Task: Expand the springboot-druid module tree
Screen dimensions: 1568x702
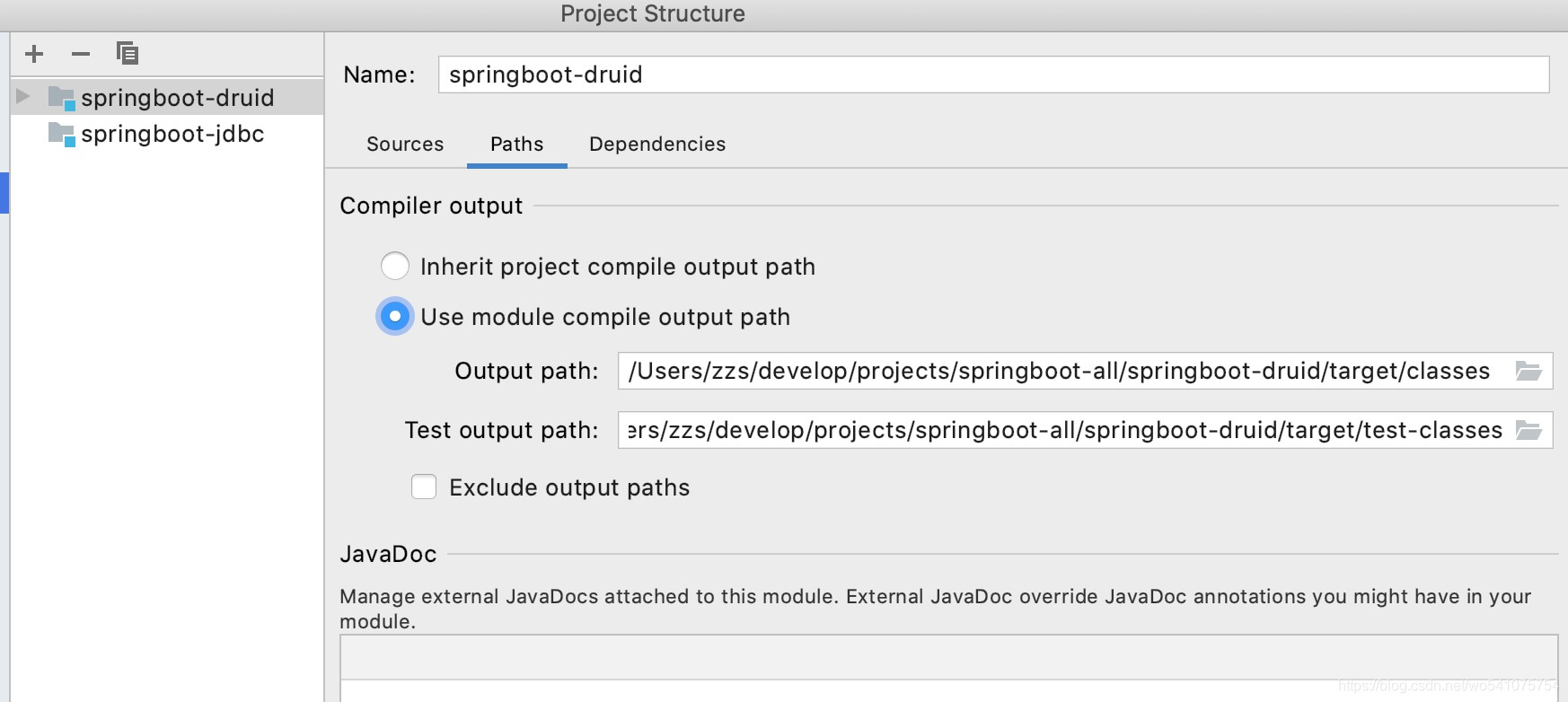Action: pyautogui.click(x=23, y=97)
